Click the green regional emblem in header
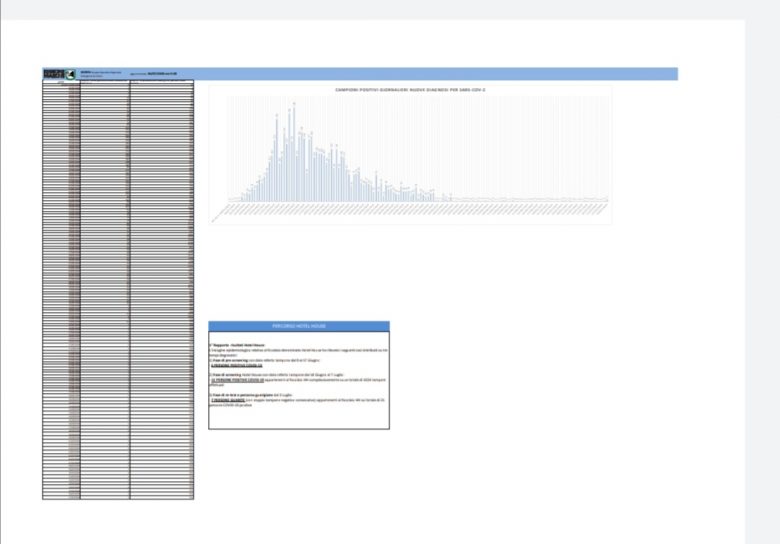 (x=71, y=74)
